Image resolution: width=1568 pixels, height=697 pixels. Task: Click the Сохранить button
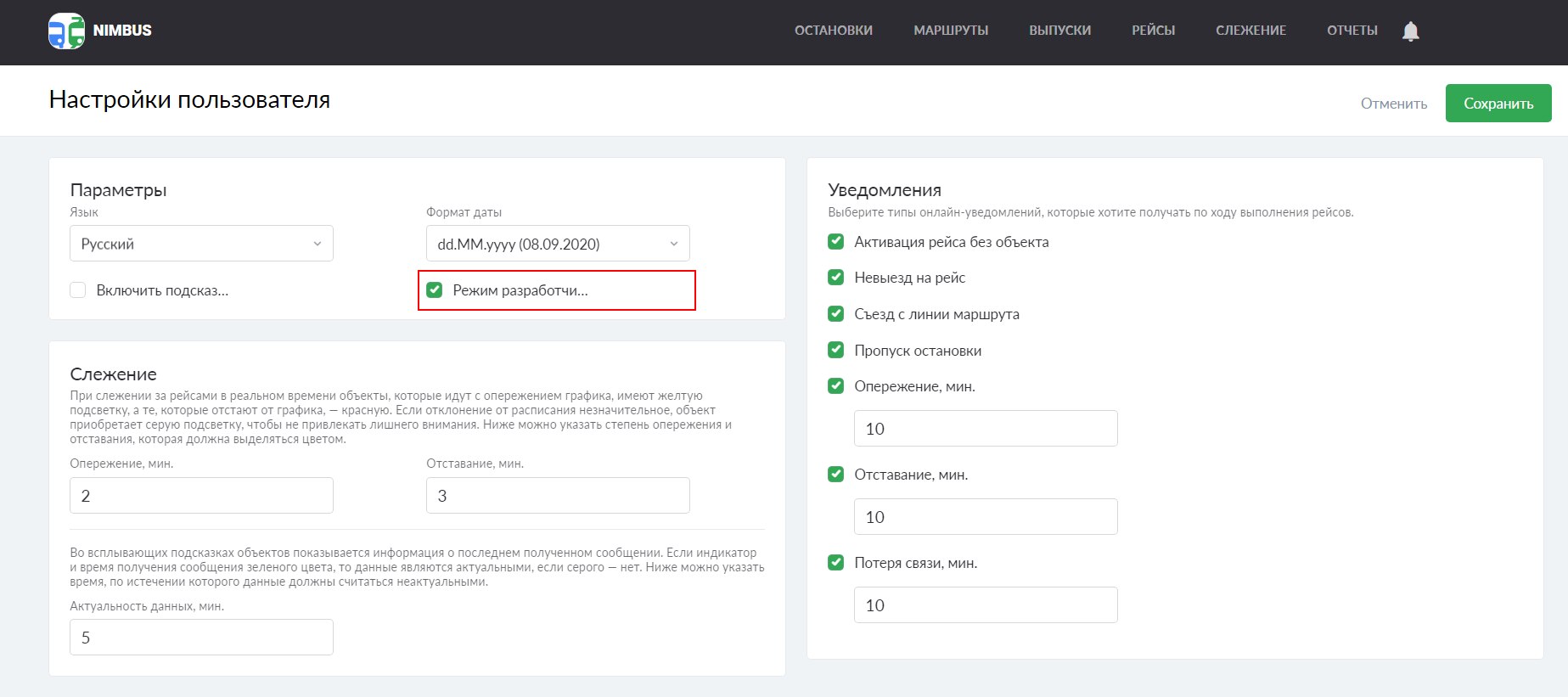click(x=1498, y=104)
